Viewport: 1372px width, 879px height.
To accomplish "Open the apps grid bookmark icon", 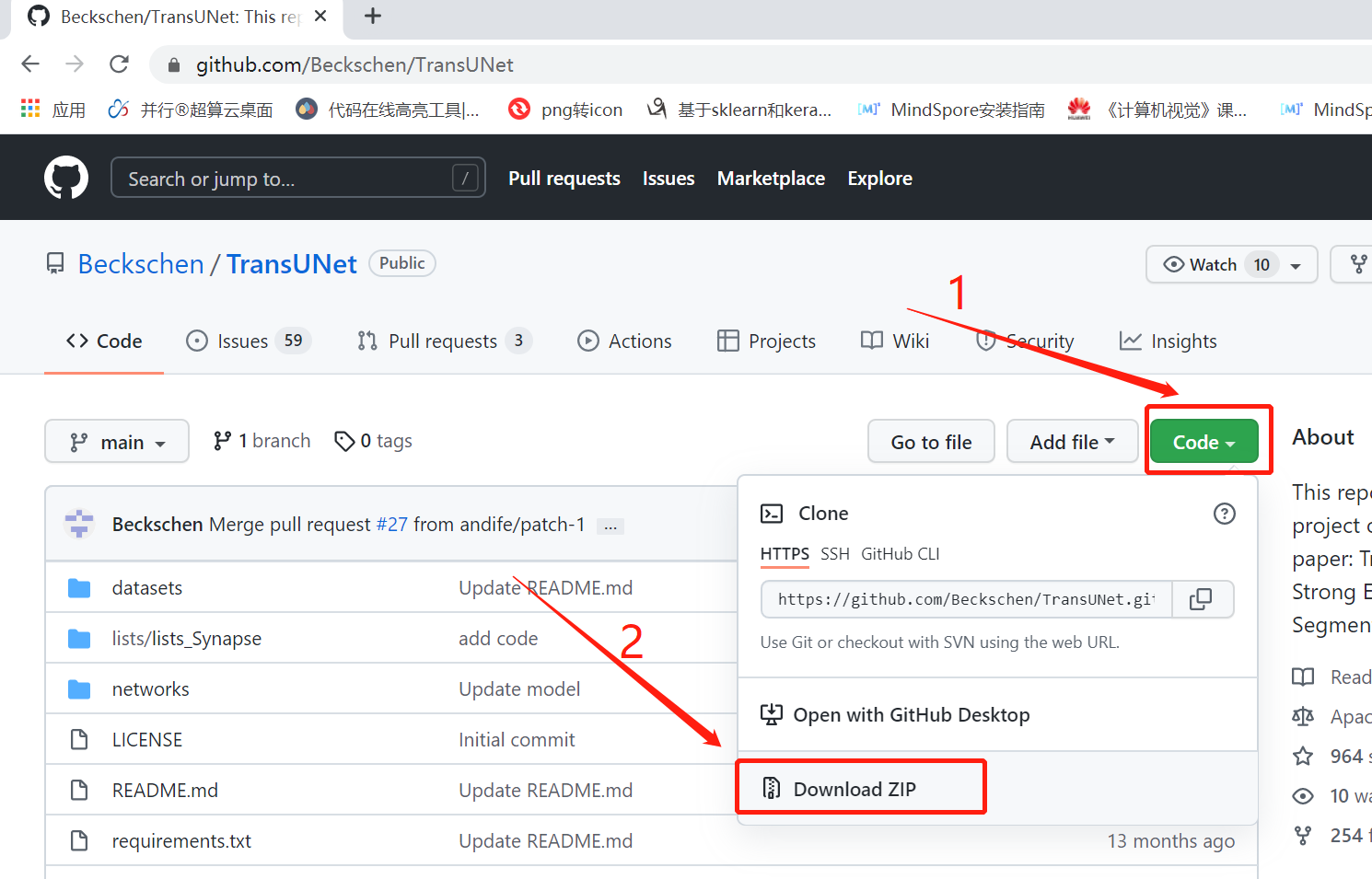I will click(30, 109).
